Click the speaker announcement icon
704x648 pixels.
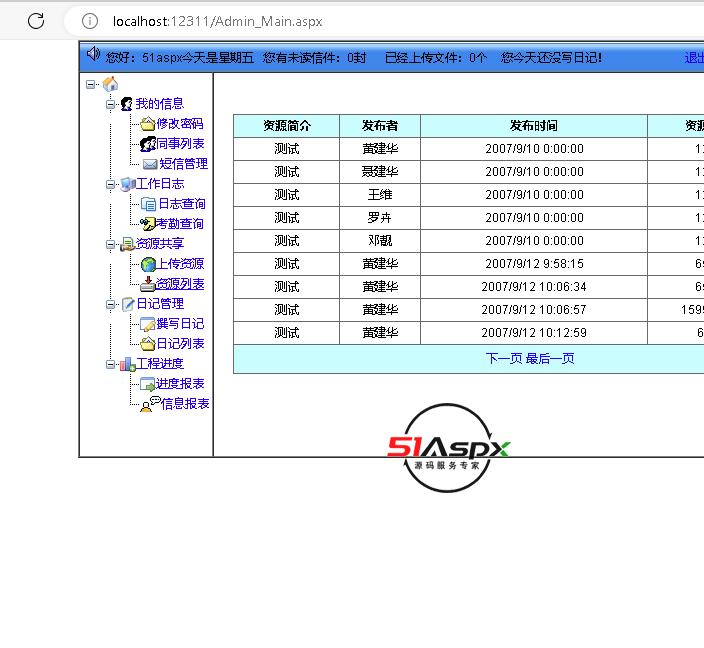93,53
